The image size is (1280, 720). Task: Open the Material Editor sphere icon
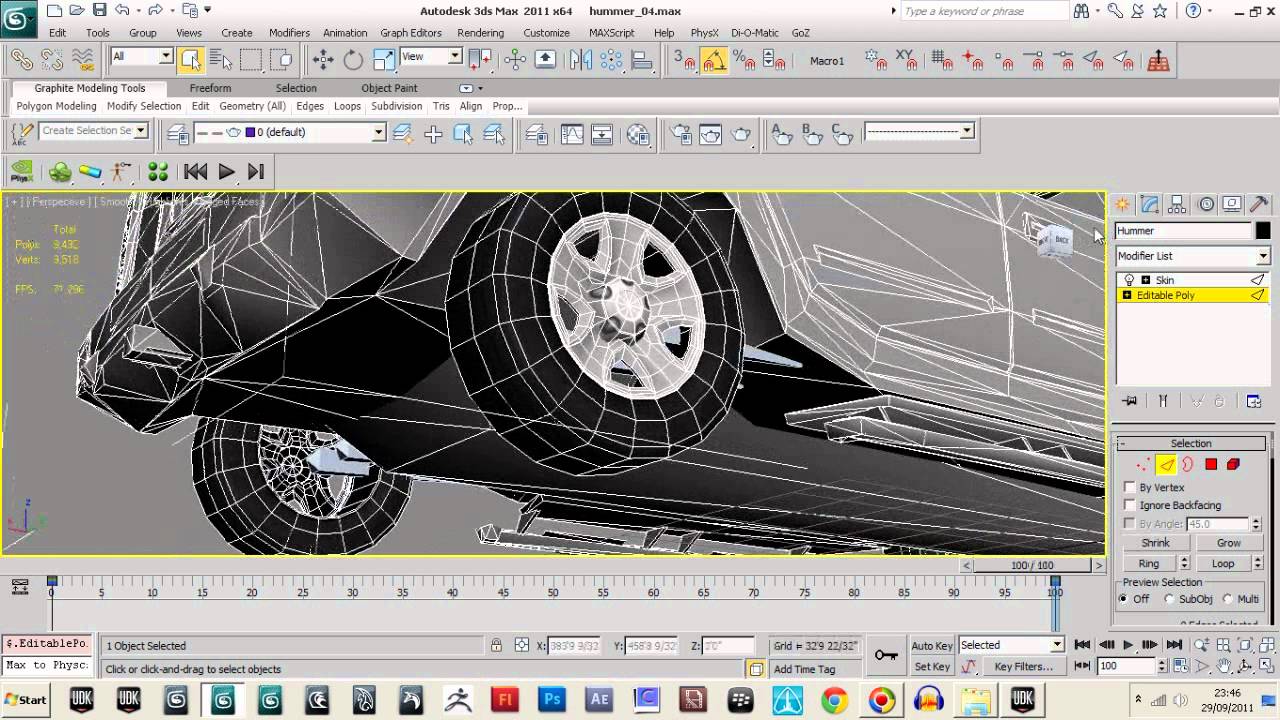[x=637, y=134]
